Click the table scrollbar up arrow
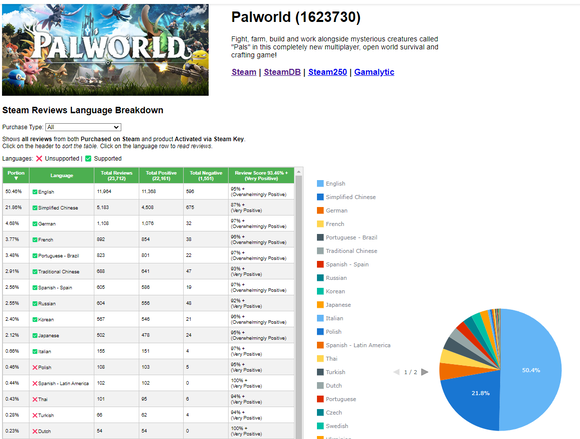The width and height of the screenshot is (580, 439). 299,171
